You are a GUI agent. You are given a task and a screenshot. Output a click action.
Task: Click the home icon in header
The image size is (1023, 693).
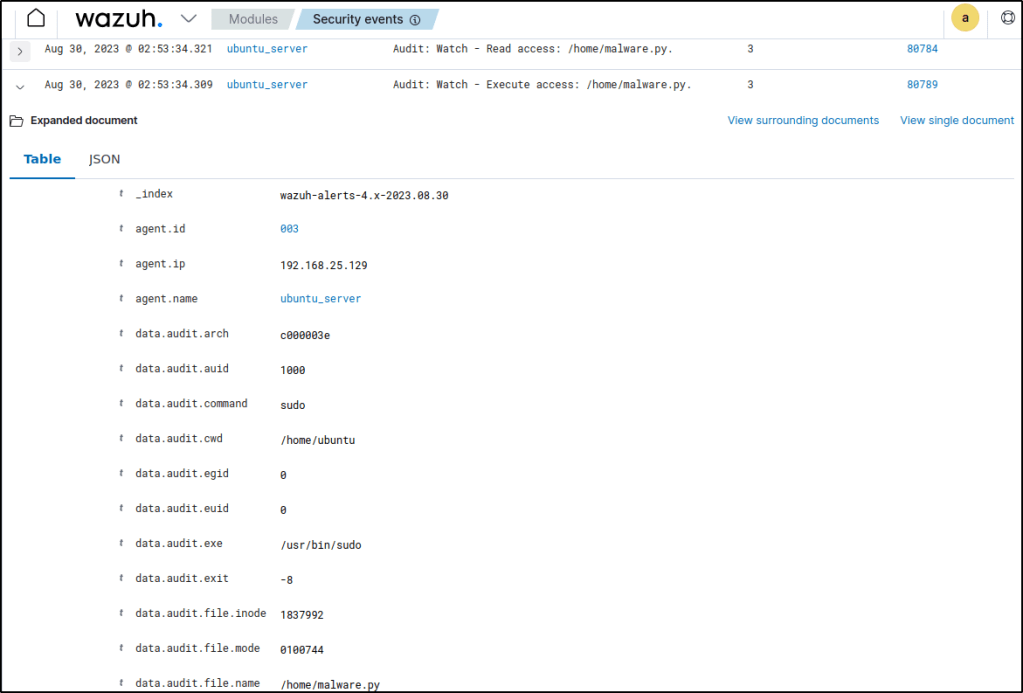coord(36,19)
